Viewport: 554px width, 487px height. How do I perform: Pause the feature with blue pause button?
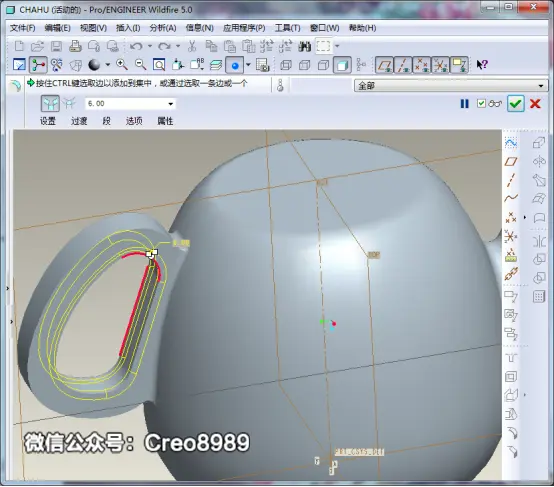click(464, 104)
